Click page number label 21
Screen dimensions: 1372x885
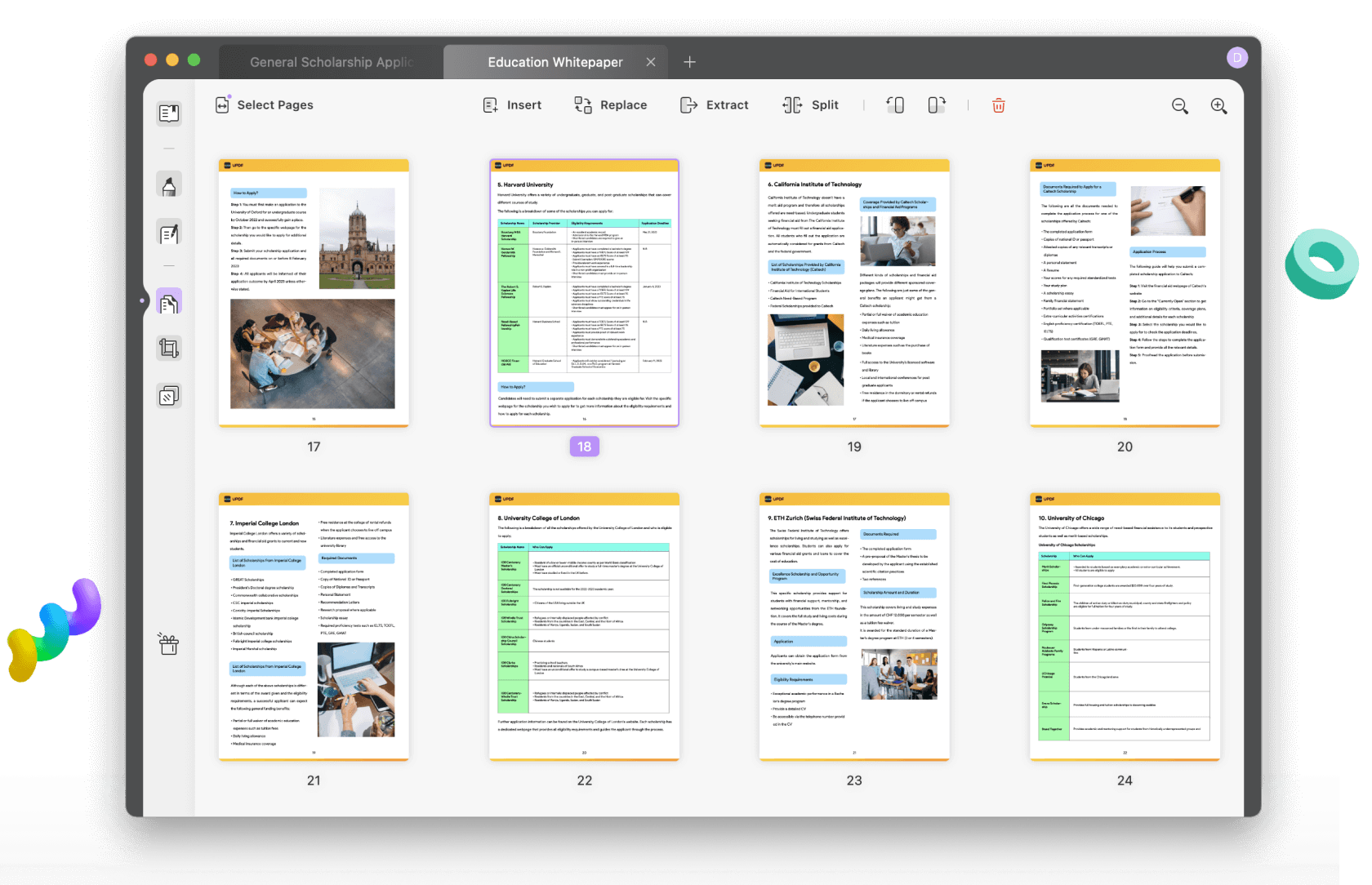click(314, 780)
